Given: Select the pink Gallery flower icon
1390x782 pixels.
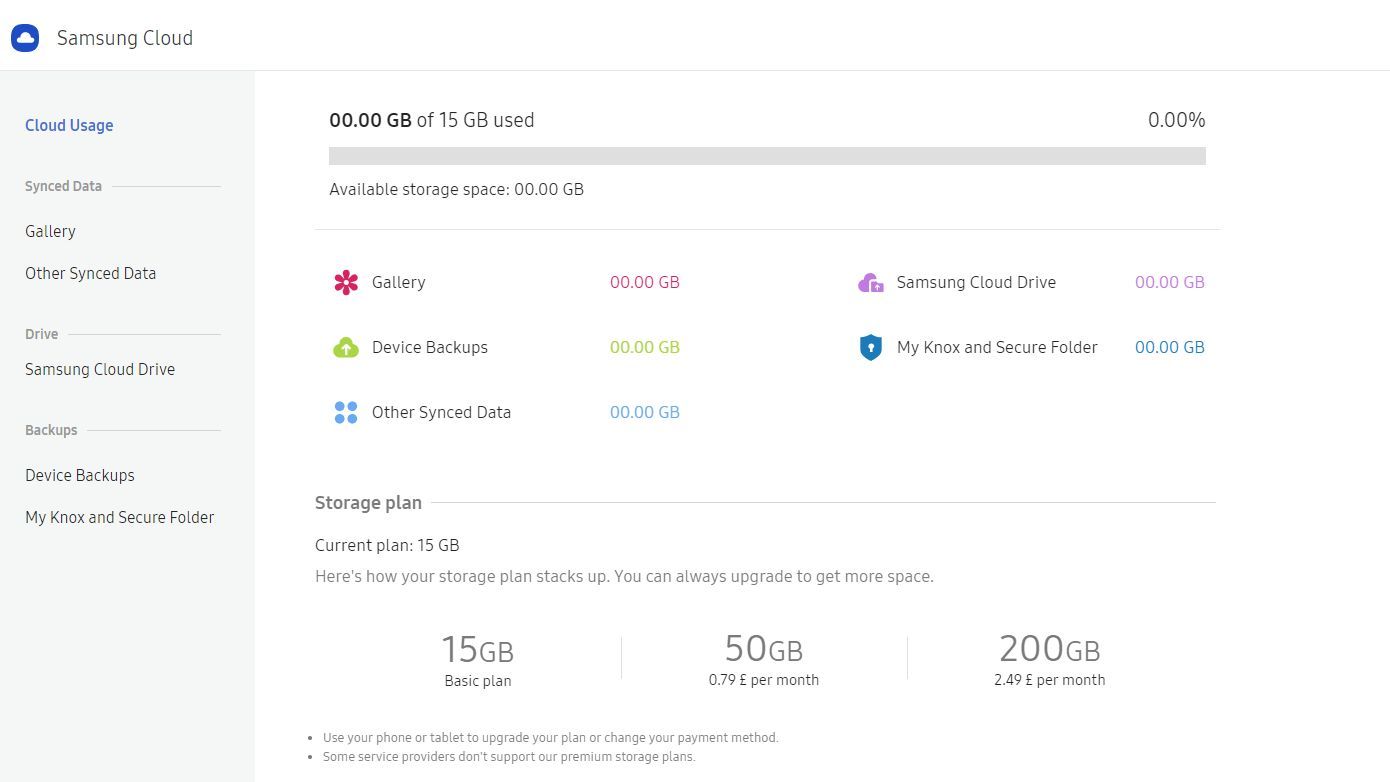Looking at the screenshot, I should [345, 282].
